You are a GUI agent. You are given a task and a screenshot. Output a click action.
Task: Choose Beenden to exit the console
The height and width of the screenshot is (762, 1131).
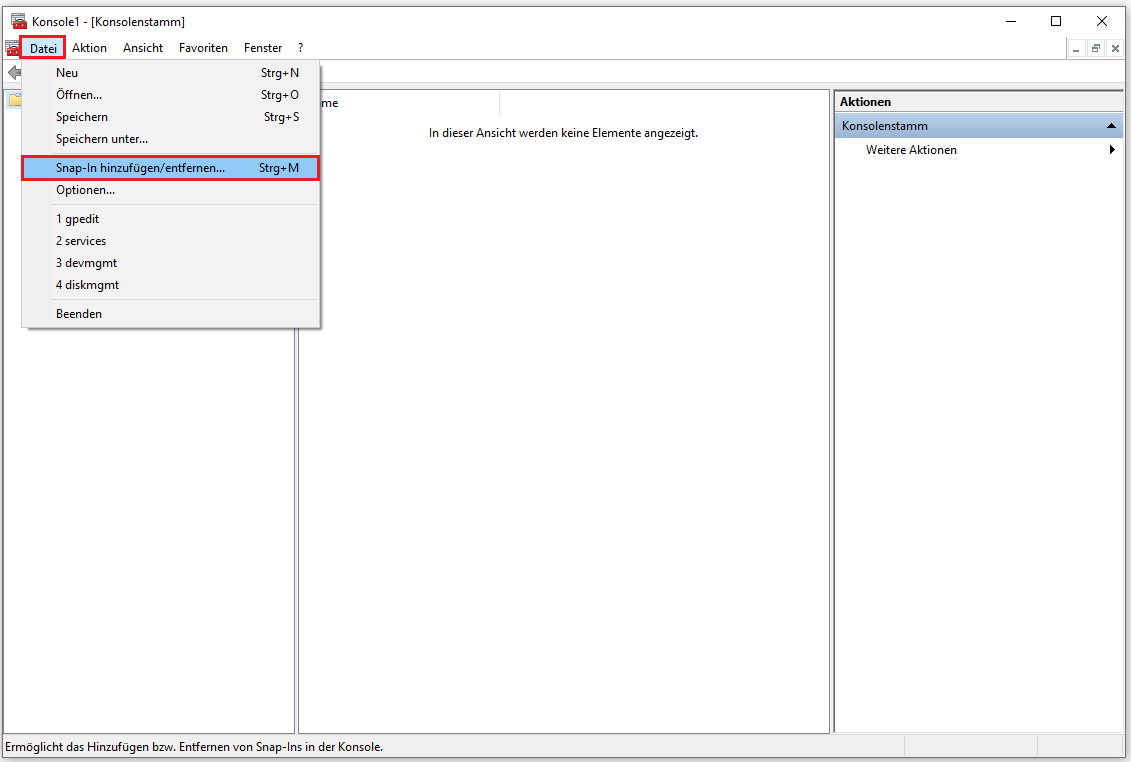pyautogui.click(x=171, y=314)
